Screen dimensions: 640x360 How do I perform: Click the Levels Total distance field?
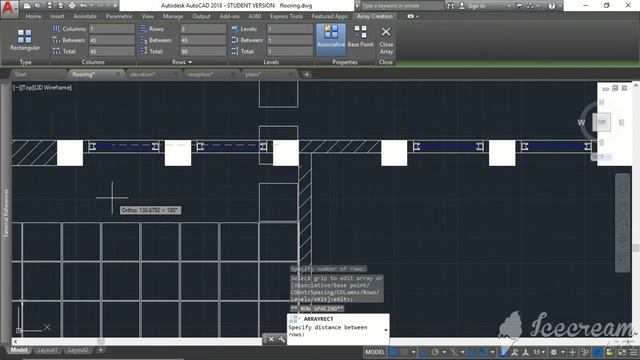click(x=290, y=51)
